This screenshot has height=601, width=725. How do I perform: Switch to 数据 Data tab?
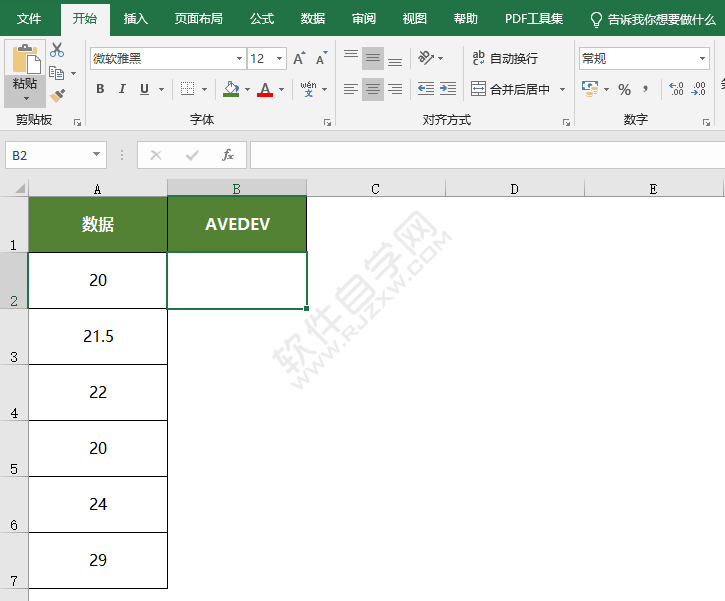tap(313, 18)
